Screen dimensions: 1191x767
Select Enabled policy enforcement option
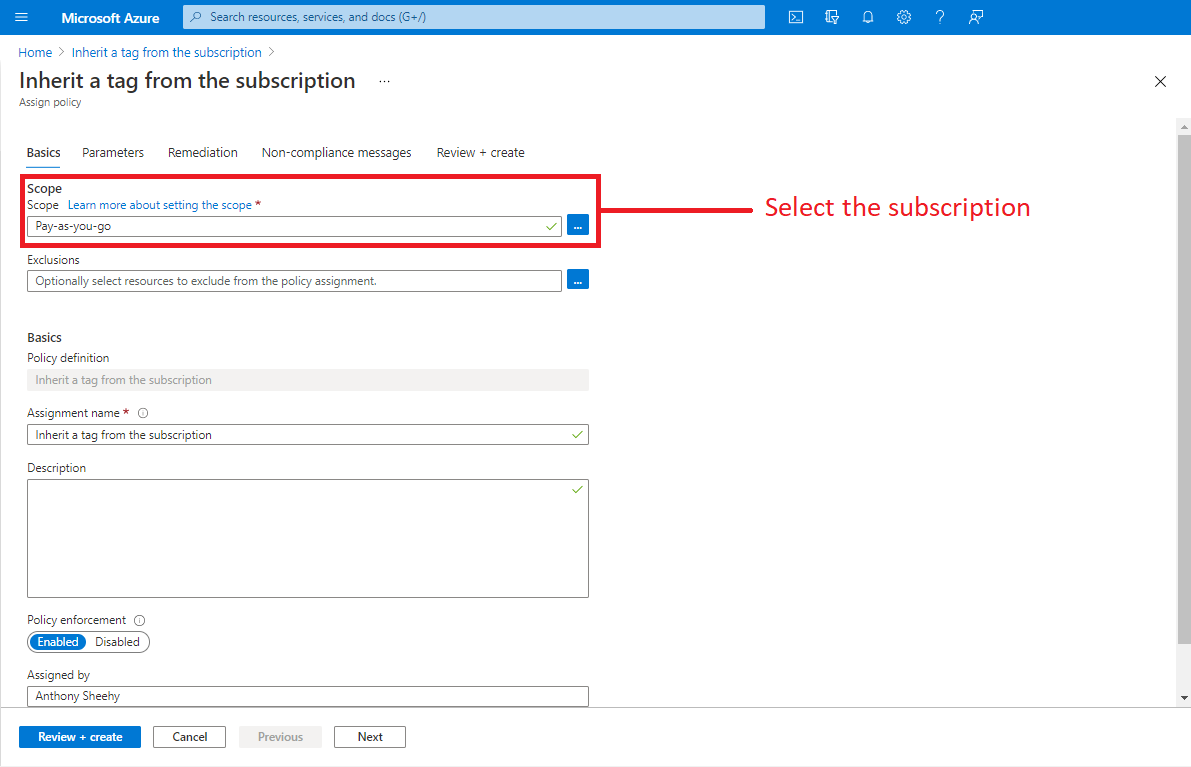pyautogui.click(x=58, y=642)
